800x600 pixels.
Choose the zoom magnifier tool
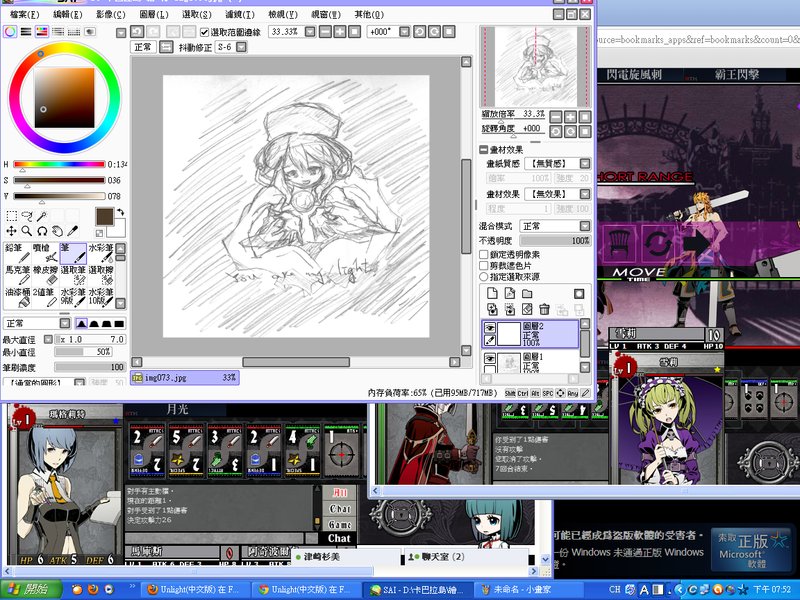(x=27, y=231)
